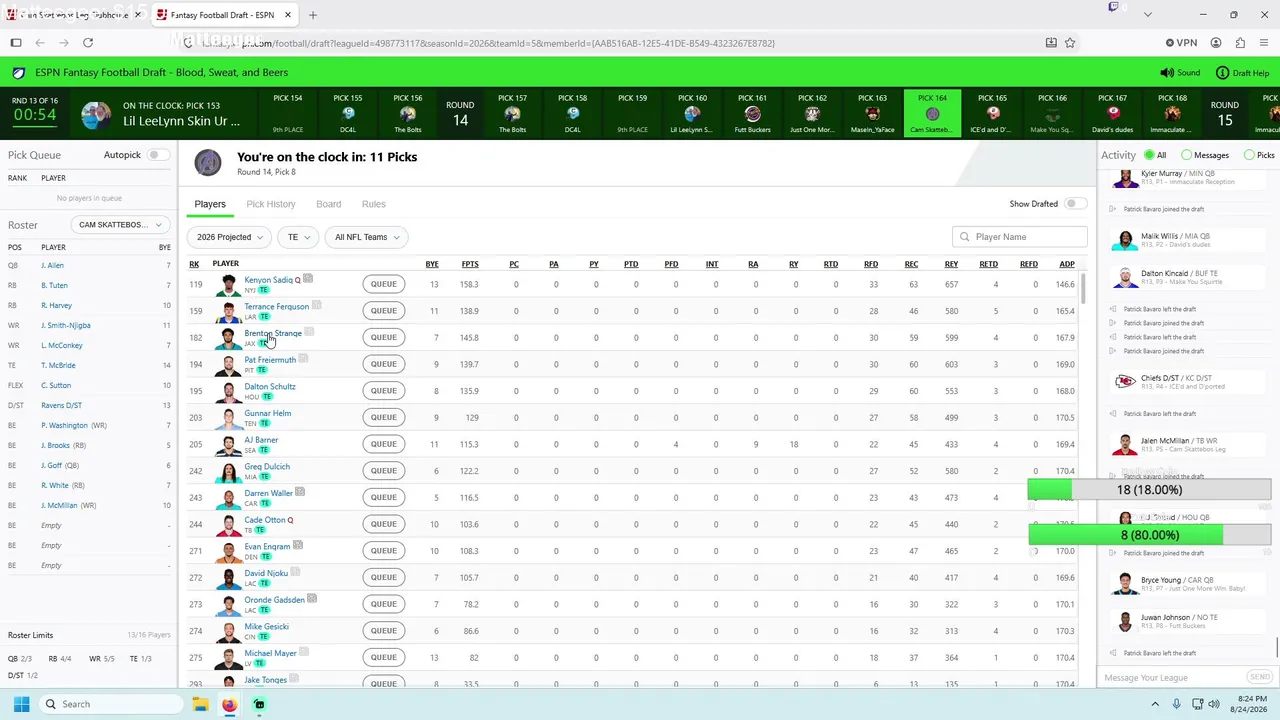Screen dimensions: 1280x720
Task: Sort players by ADP column
Action: pyautogui.click(x=1067, y=264)
